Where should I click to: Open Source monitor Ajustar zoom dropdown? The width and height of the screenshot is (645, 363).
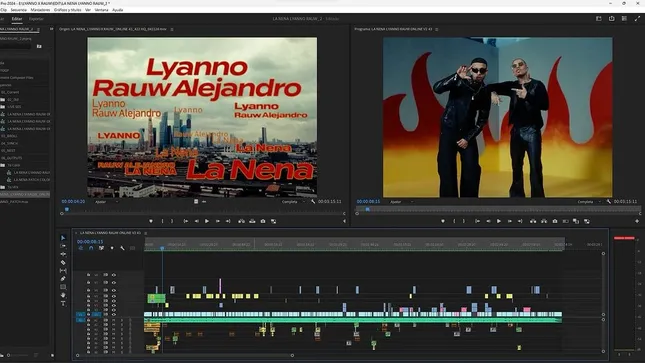tap(106, 202)
